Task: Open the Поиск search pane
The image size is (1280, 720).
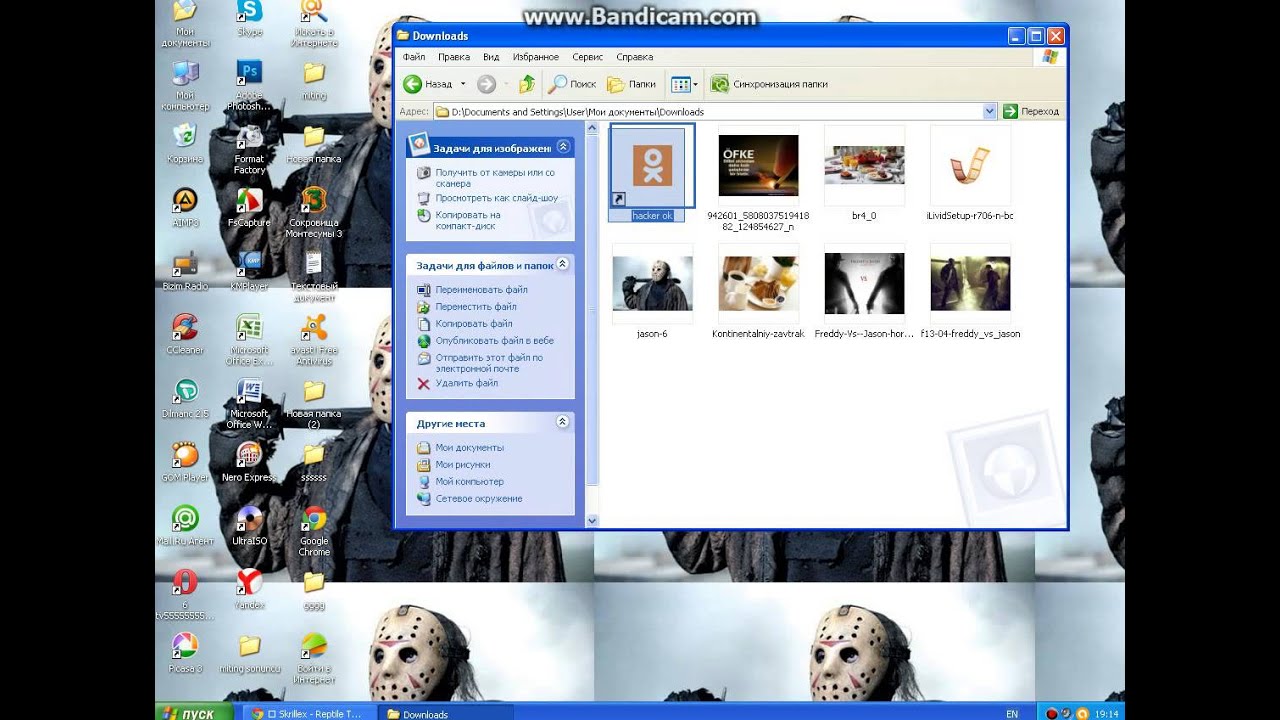Action: pyautogui.click(x=572, y=84)
